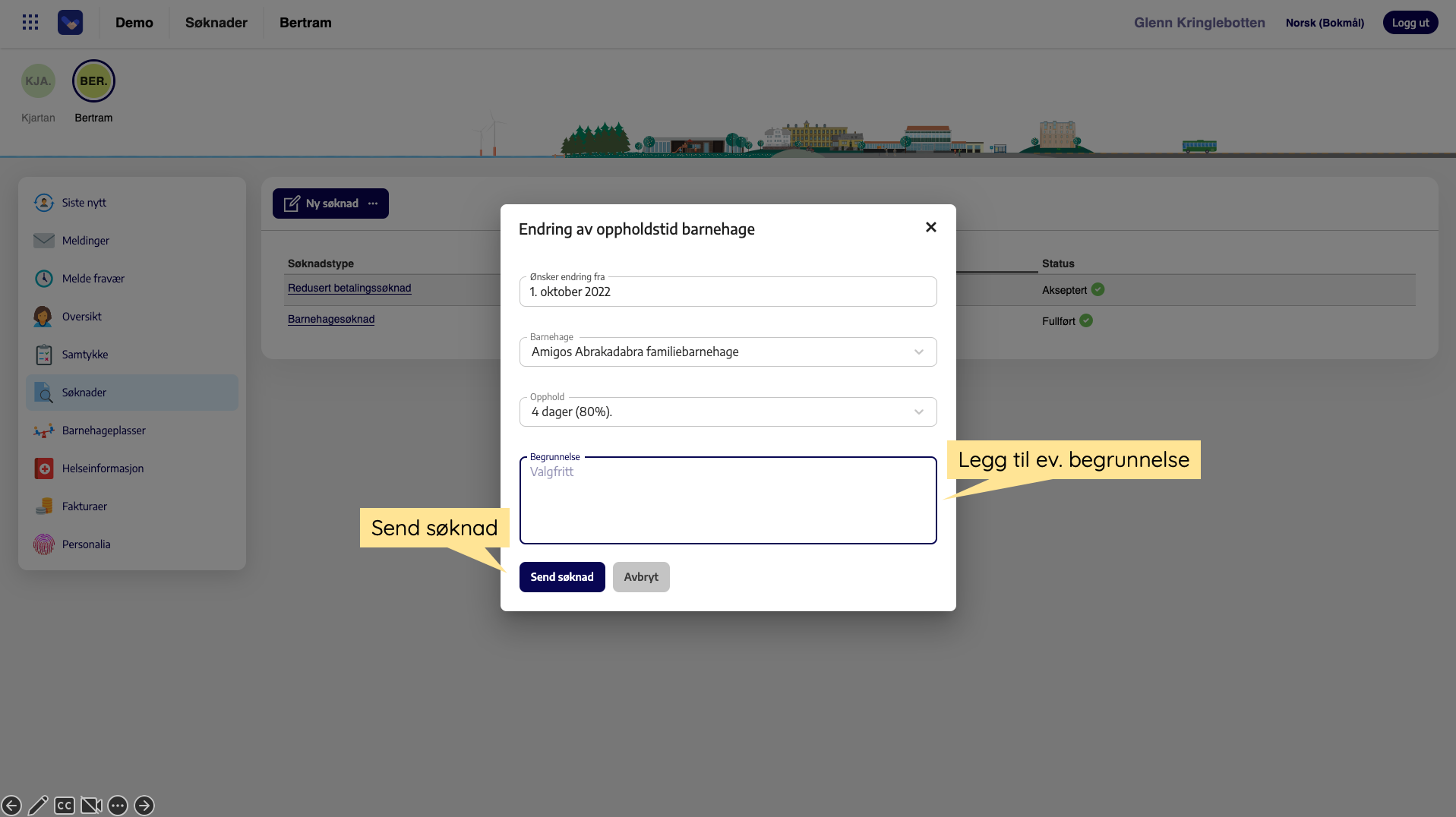Toggle the camera off icon
The width and height of the screenshot is (1456, 817).
pos(91,805)
